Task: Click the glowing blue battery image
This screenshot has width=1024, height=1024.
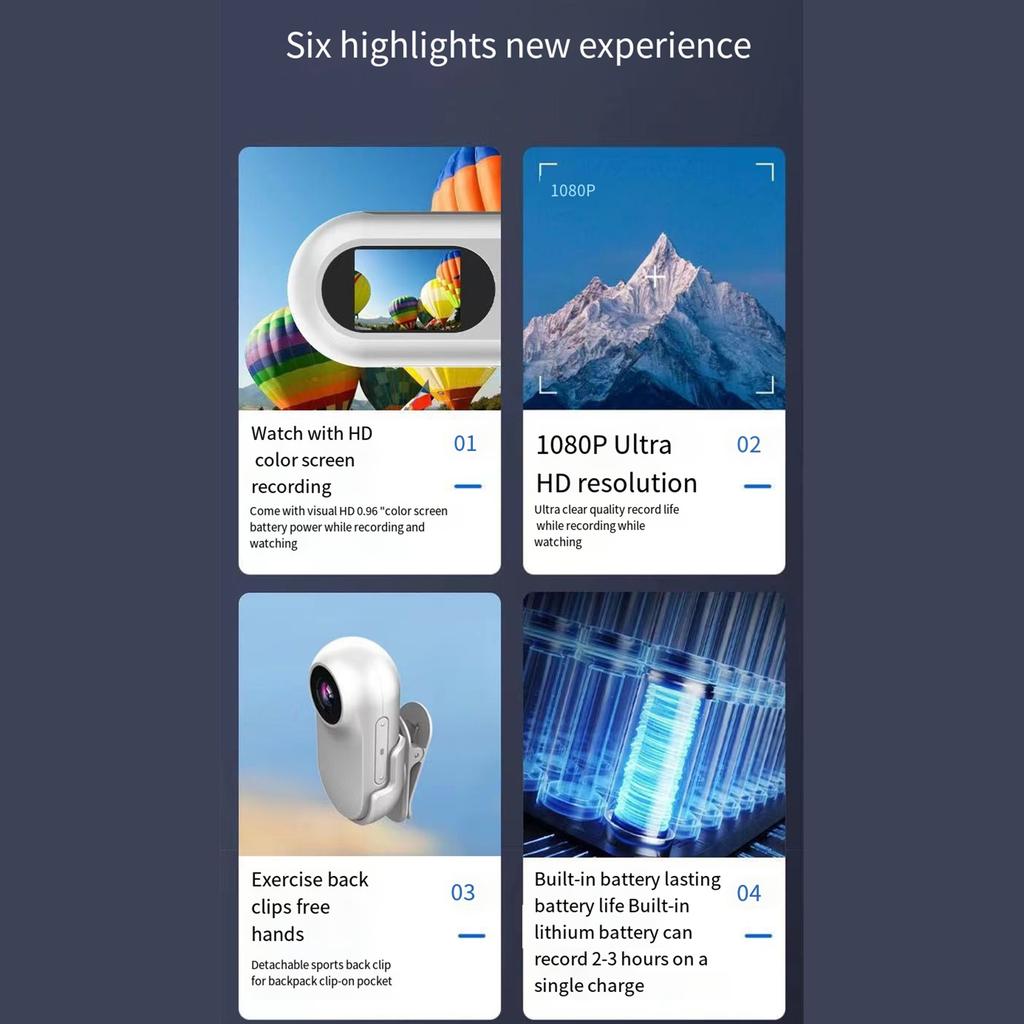Action: pos(654,724)
